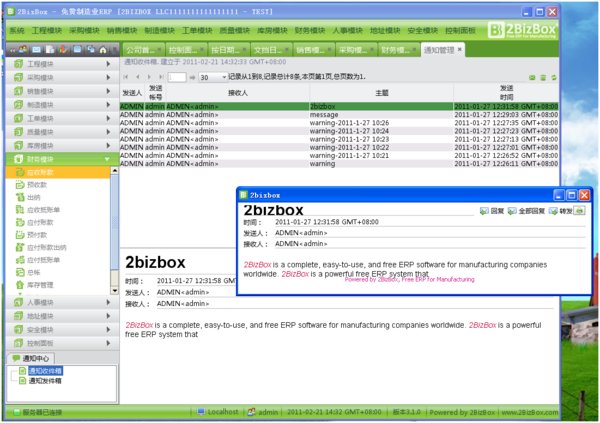
Task: Expand 地址模块 in the sidebar
Action: pos(62,316)
